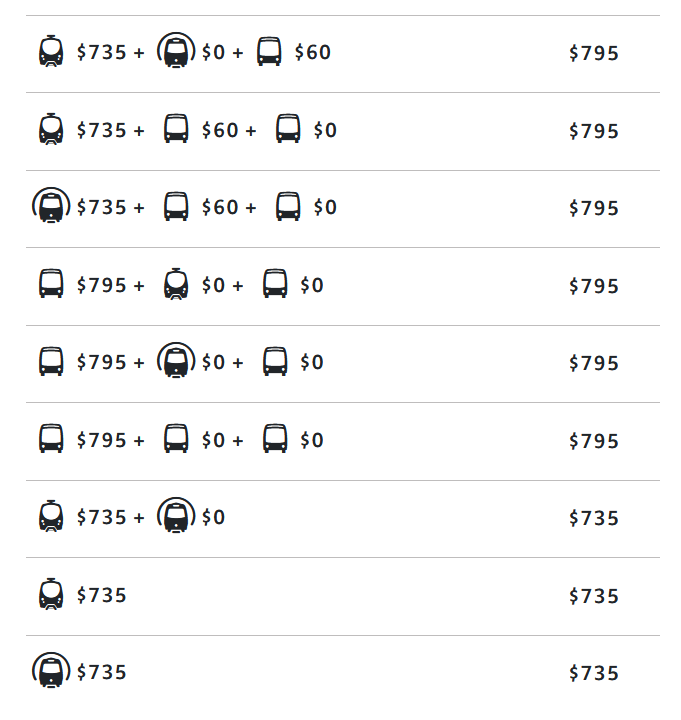Click the train icon in the train-plus-subway-only row
The image size is (681, 720).
pos(51,516)
